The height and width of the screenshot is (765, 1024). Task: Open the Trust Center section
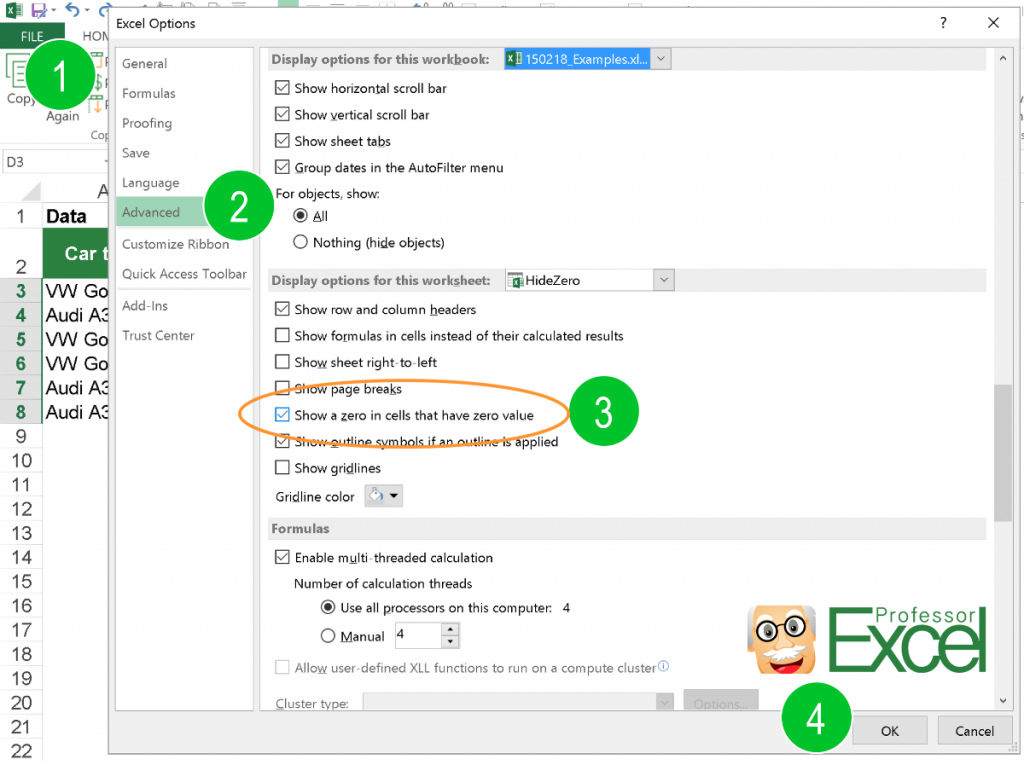click(157, 335)
